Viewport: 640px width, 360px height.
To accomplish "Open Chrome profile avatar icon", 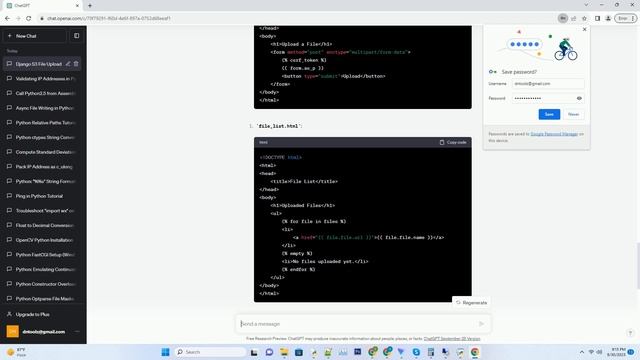I will point(608,18).
